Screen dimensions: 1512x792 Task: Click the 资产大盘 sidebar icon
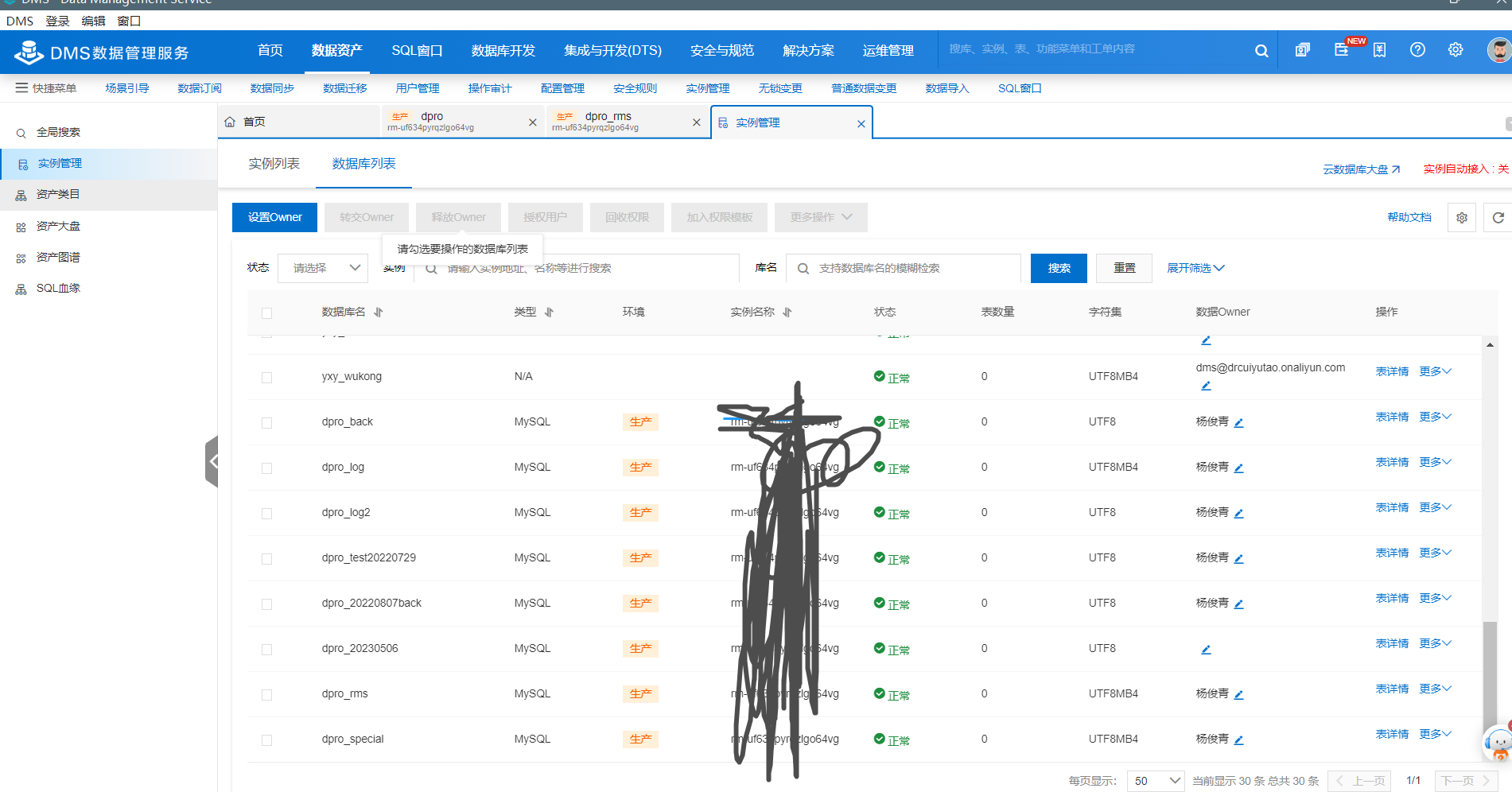pos(21,227)
